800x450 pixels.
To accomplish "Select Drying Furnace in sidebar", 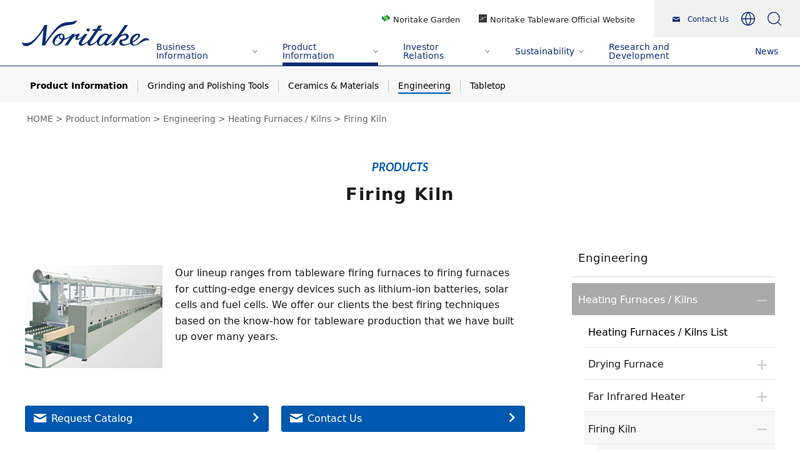I will pos(626,364).
